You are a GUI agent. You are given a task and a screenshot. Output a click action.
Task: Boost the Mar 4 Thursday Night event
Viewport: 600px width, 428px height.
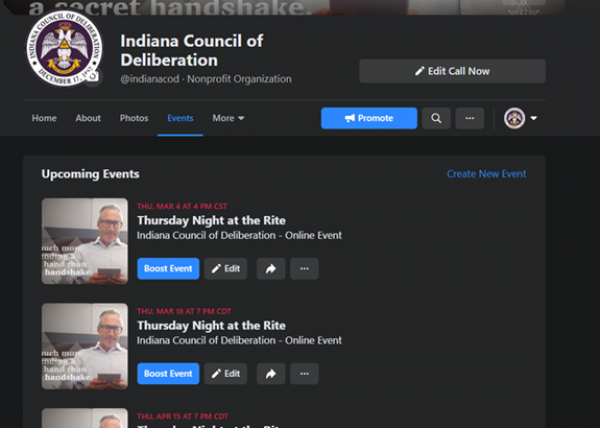tap(168, 269)
